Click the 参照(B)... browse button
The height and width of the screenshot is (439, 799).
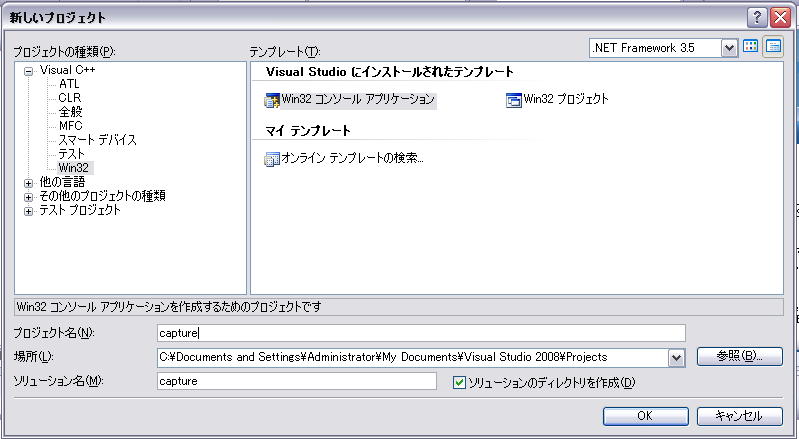[x=739, y=356]
